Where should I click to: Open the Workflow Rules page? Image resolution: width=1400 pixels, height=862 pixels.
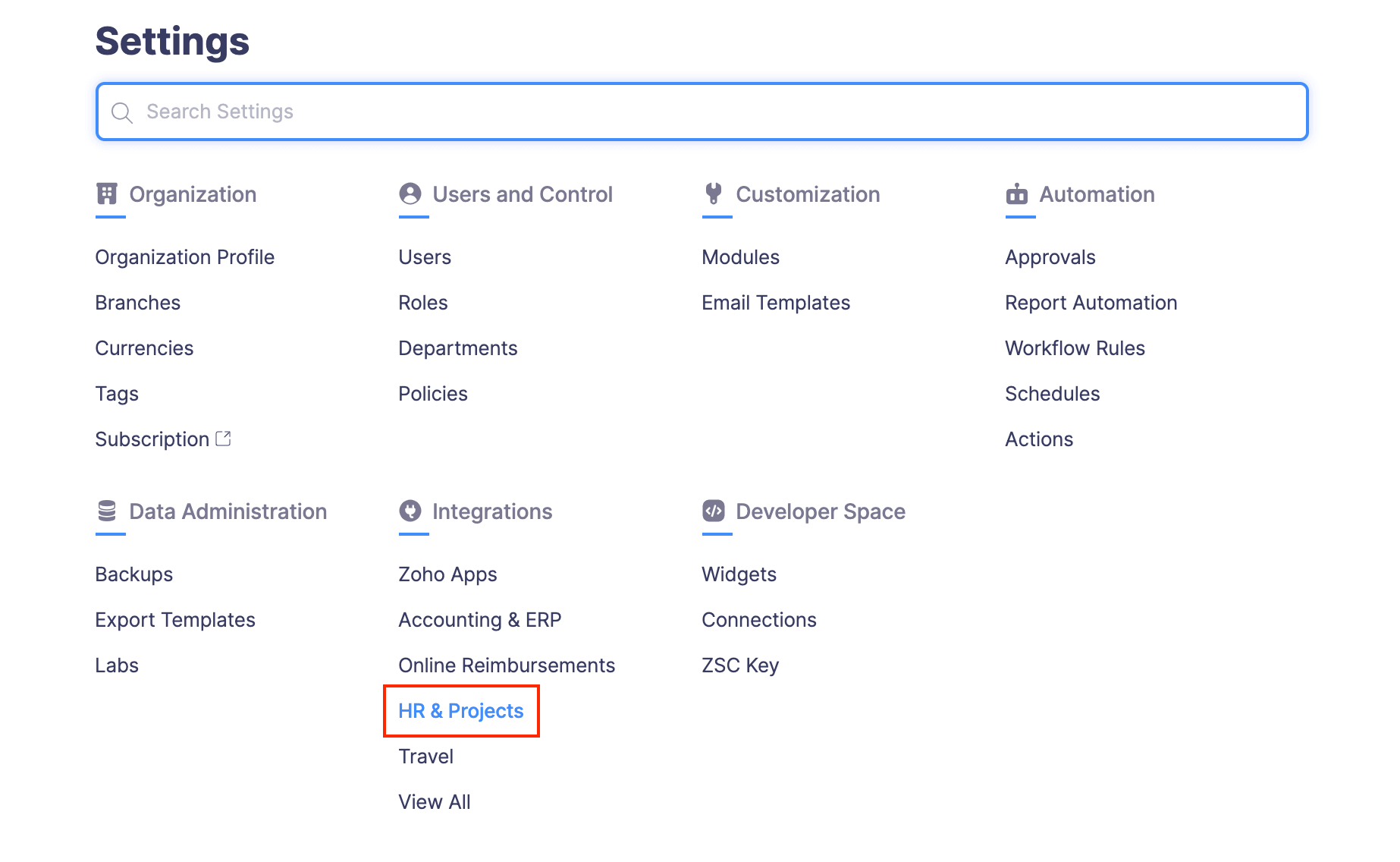tap(1075, 348)
